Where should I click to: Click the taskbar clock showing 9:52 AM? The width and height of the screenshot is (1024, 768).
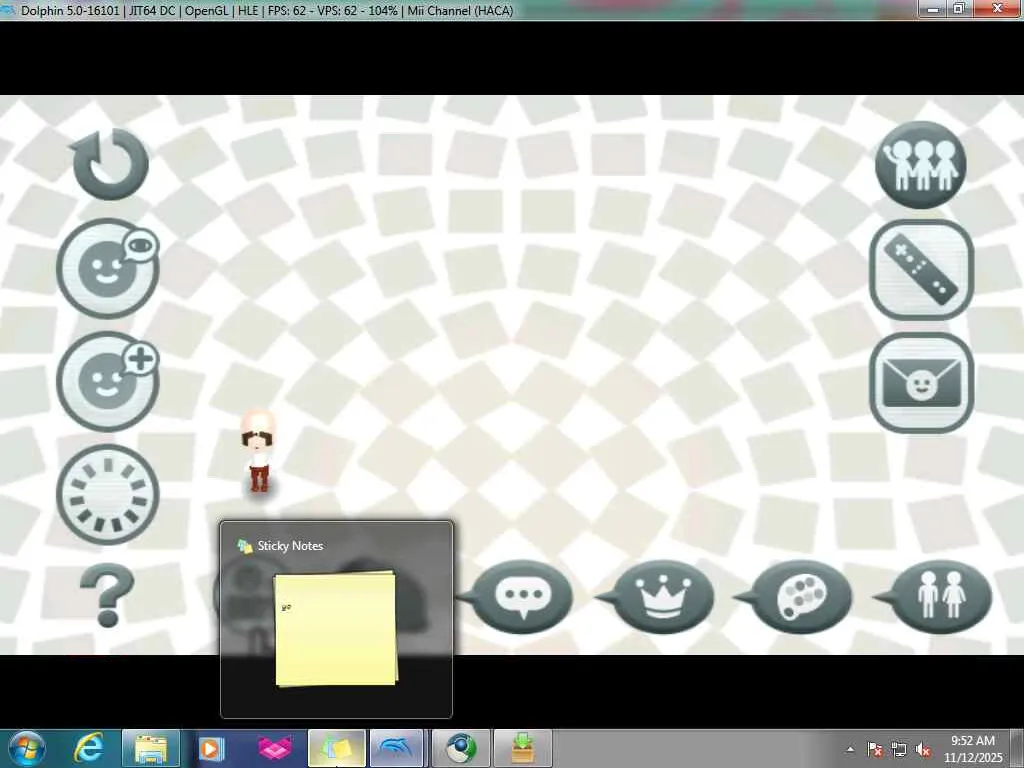(973, 749)
